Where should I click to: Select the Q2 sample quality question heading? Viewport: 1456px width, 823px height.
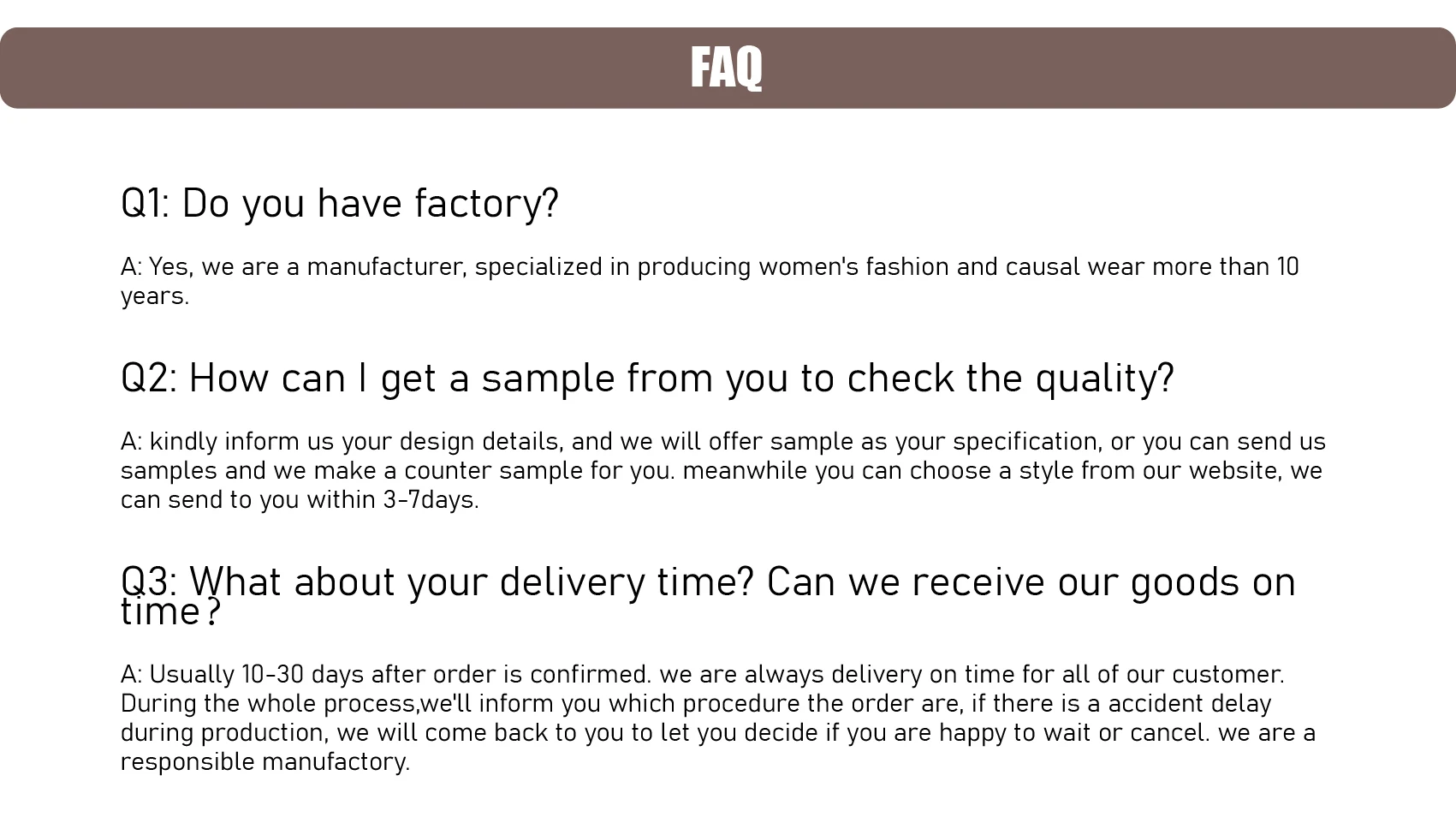tap(647, 379)
